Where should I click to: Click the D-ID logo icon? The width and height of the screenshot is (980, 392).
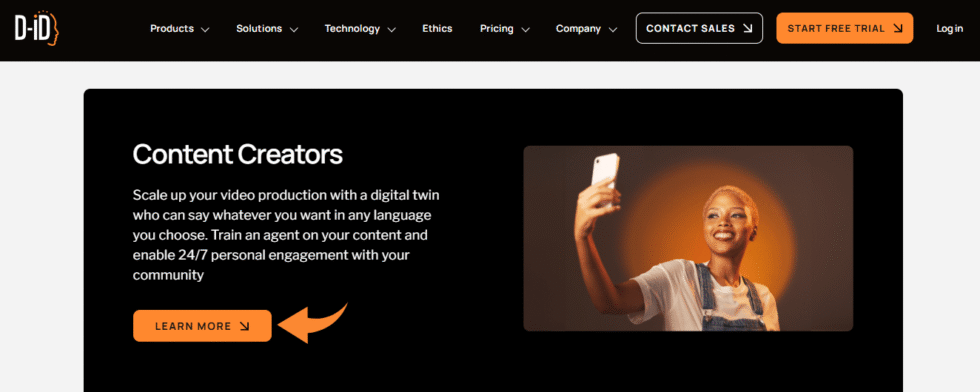pyautogui.click(x=36, y=28)
